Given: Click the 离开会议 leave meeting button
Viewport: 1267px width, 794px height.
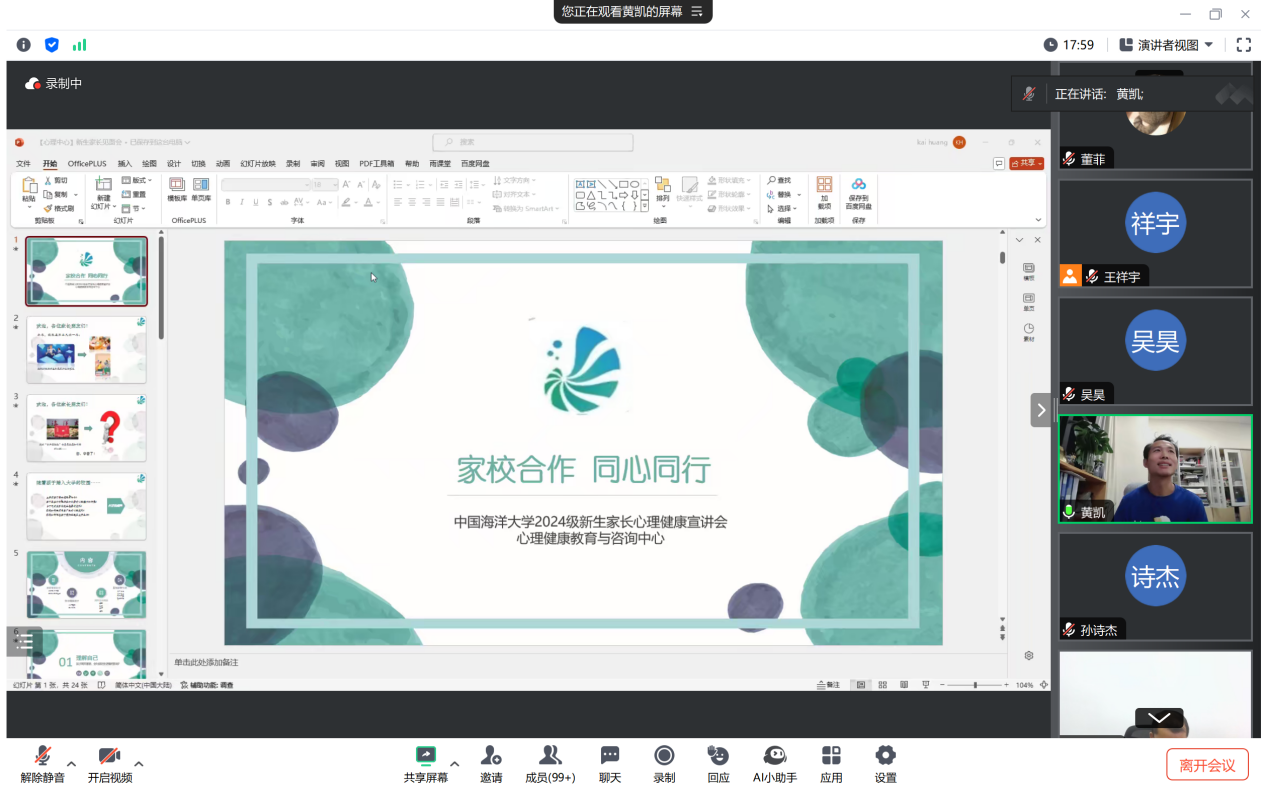Looking at the screenshot, I should 1207,765.
